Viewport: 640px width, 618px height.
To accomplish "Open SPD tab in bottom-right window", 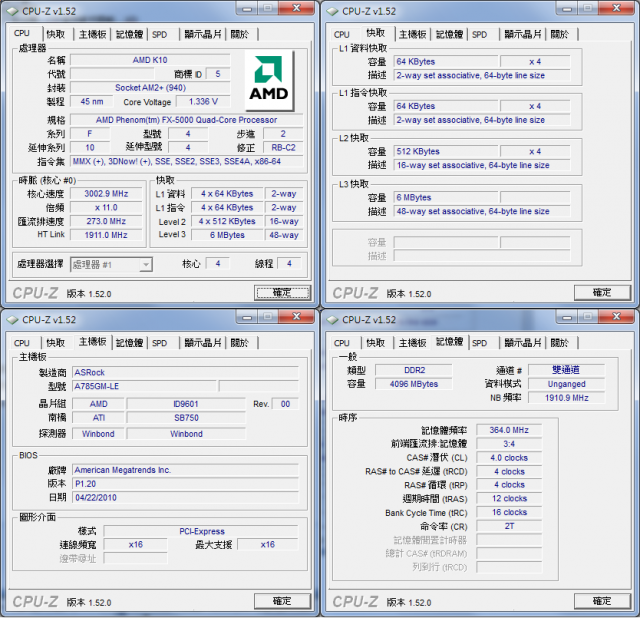I will [x=480, y=343].
